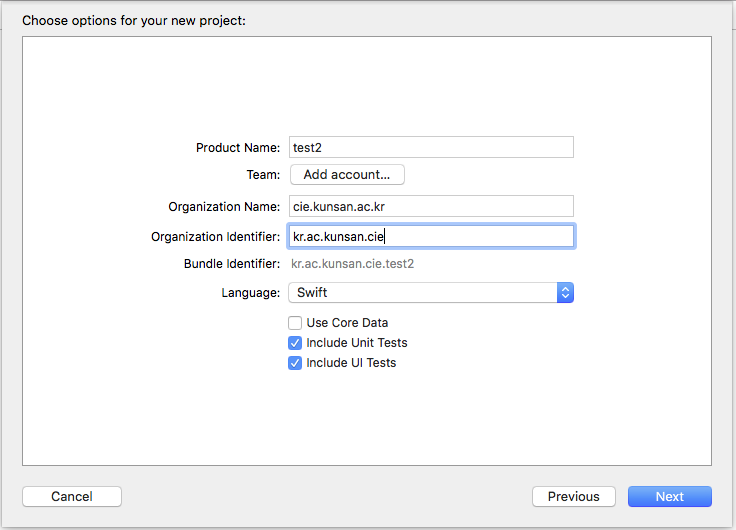Uncheck the Include Unit Tests checkbox
Screen dimensions: 736x530
[x=295, y=343]
